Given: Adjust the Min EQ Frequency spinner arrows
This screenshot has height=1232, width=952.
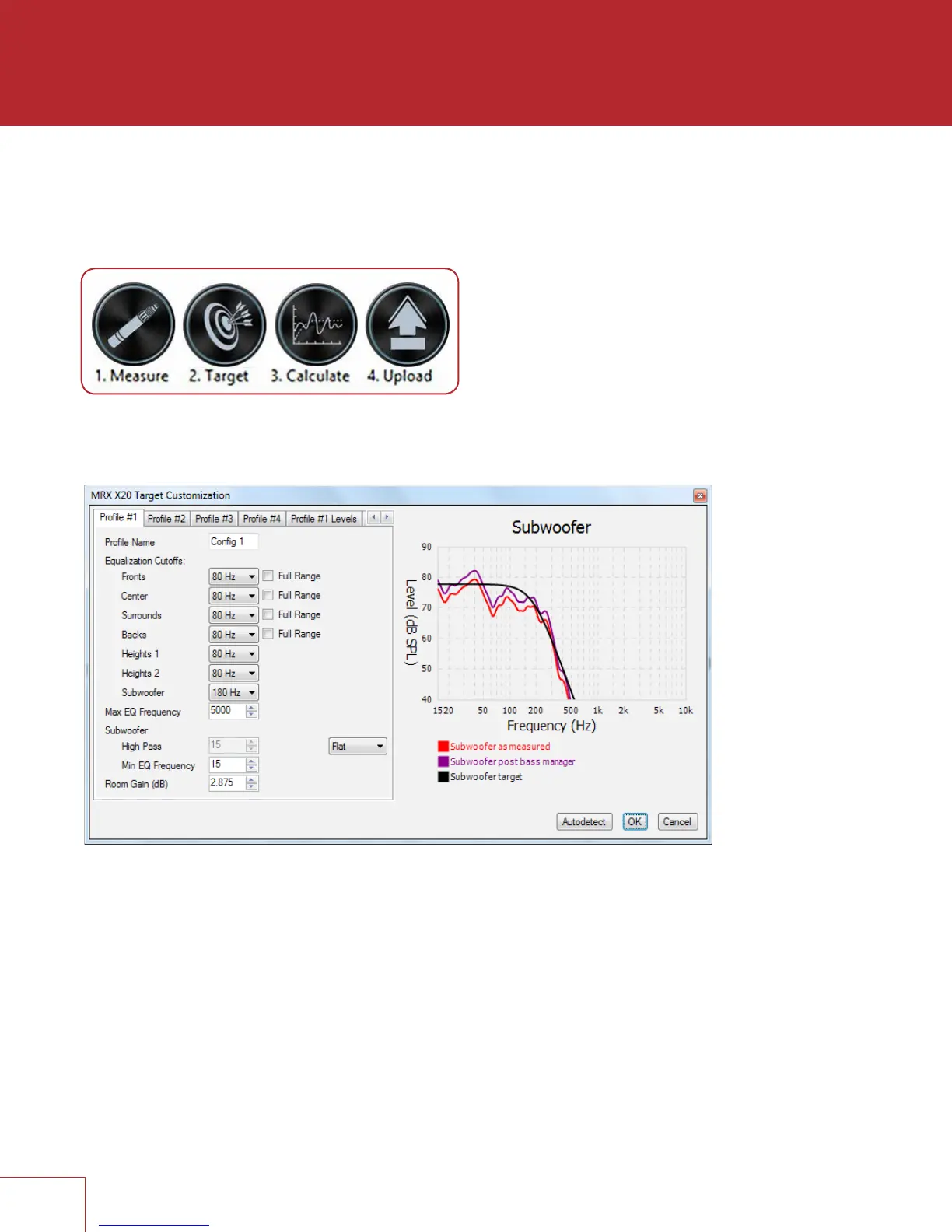Looking at the screenshot, I should point(251,765).
